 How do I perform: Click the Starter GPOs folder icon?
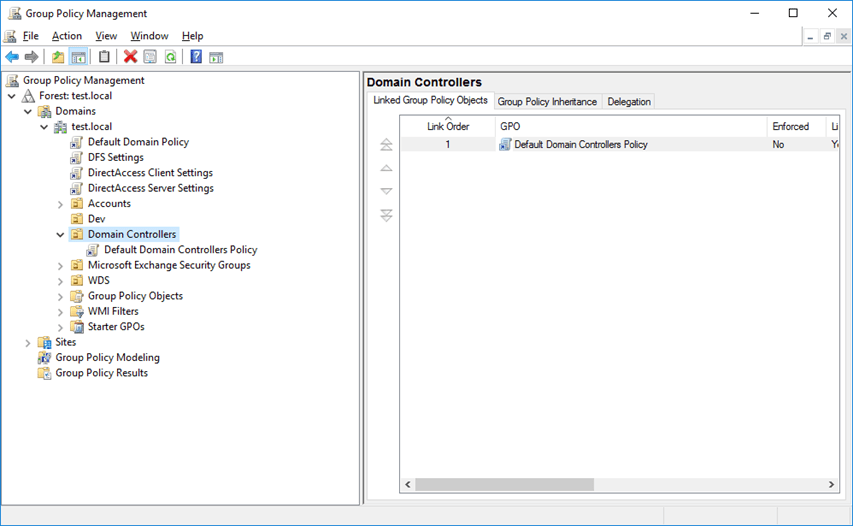click(x=77, y=326)
